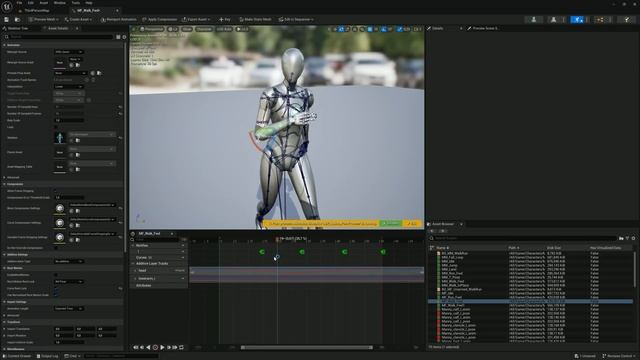Open Skeletal Mesh mode icon at top right
The image size is (640, 360).
point(553,19)
